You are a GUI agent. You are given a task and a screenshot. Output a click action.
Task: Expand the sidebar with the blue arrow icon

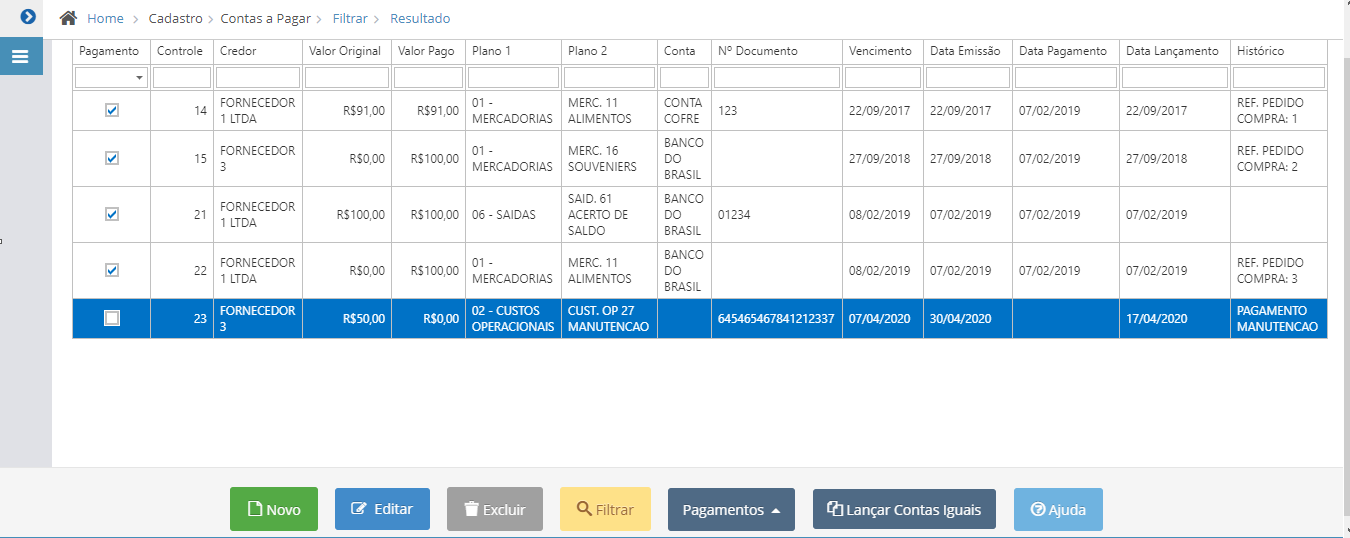point(28,16)
